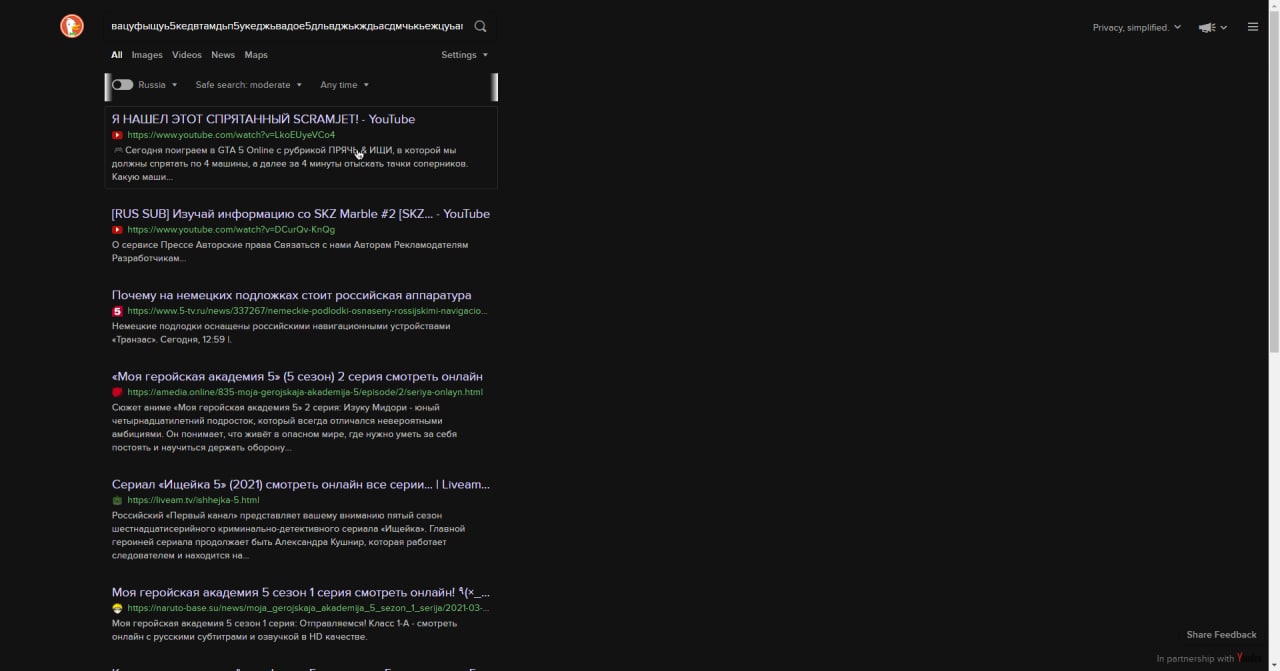
Task: Click the naruto-base.su favicon
Action: point(117,608)
